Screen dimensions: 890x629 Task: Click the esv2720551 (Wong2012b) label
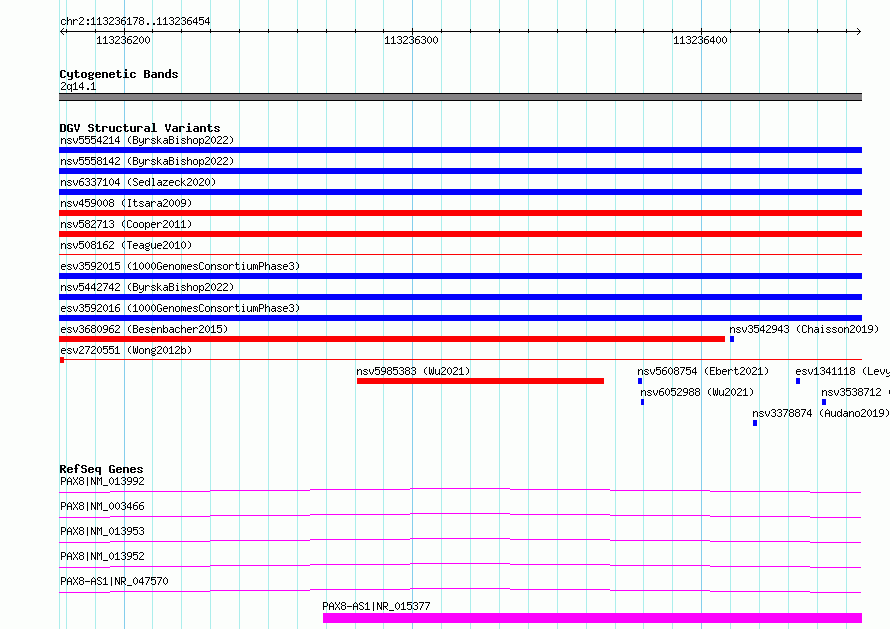(126, 350)
